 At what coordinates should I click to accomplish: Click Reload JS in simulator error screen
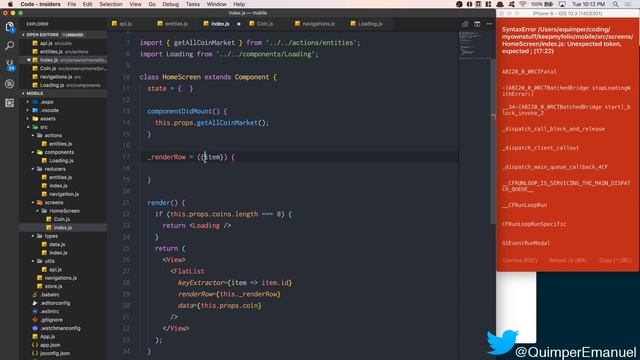coord(567,260)
